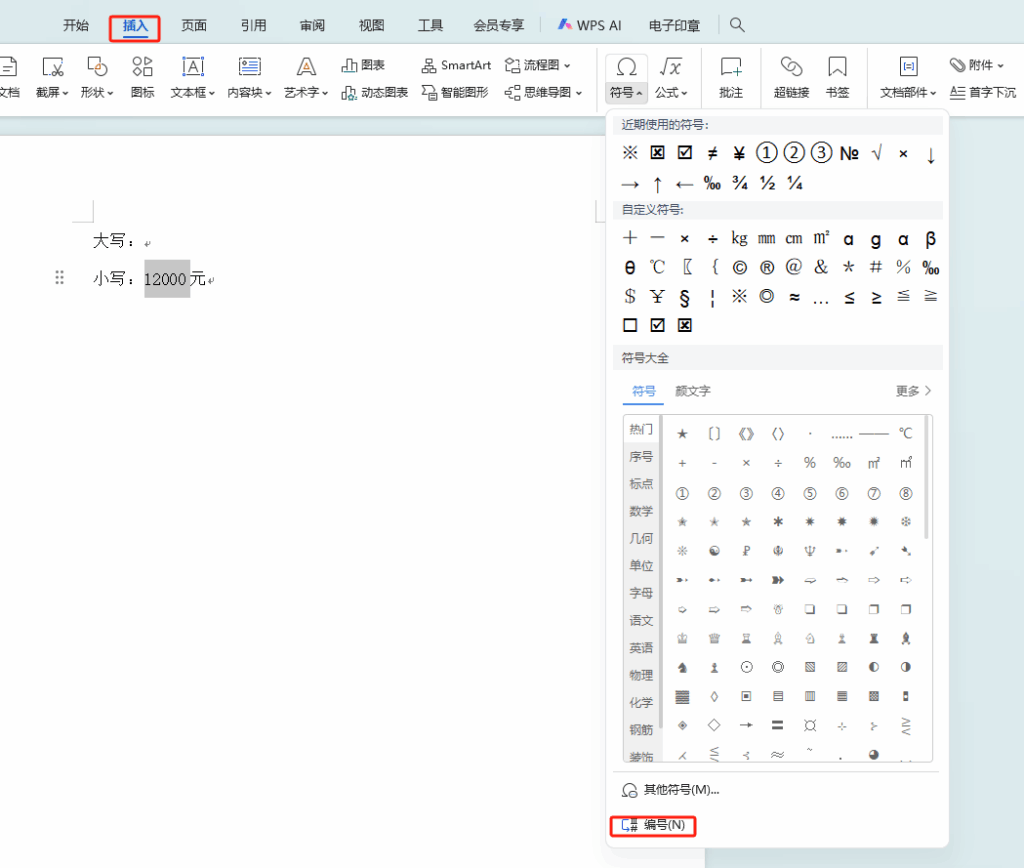Insert the star symbol from the symbol grid
The height and width of the screenshot is (868, 1024).
[682, 433]
